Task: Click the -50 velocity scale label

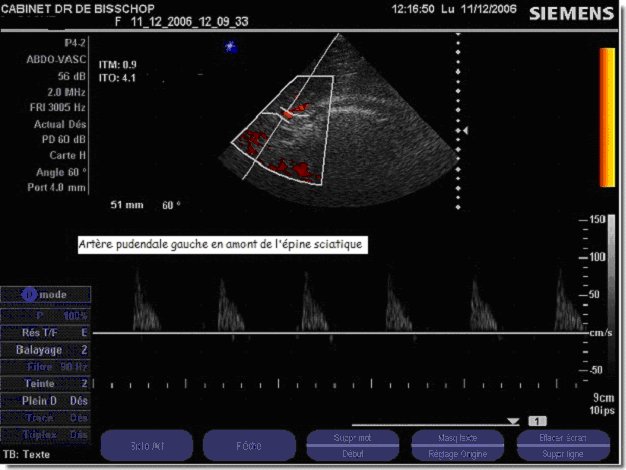Action: (596, 370)
